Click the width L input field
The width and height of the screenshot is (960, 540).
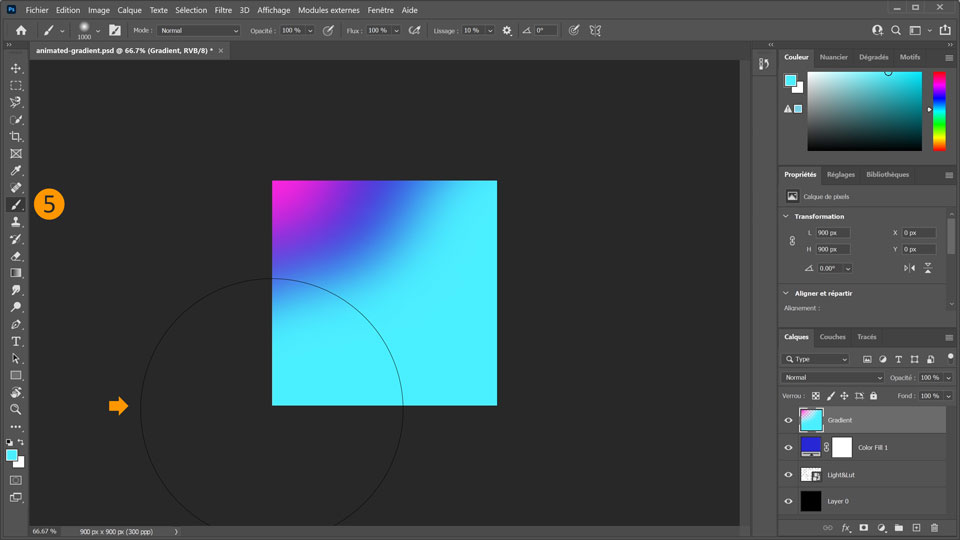point(832,233)
